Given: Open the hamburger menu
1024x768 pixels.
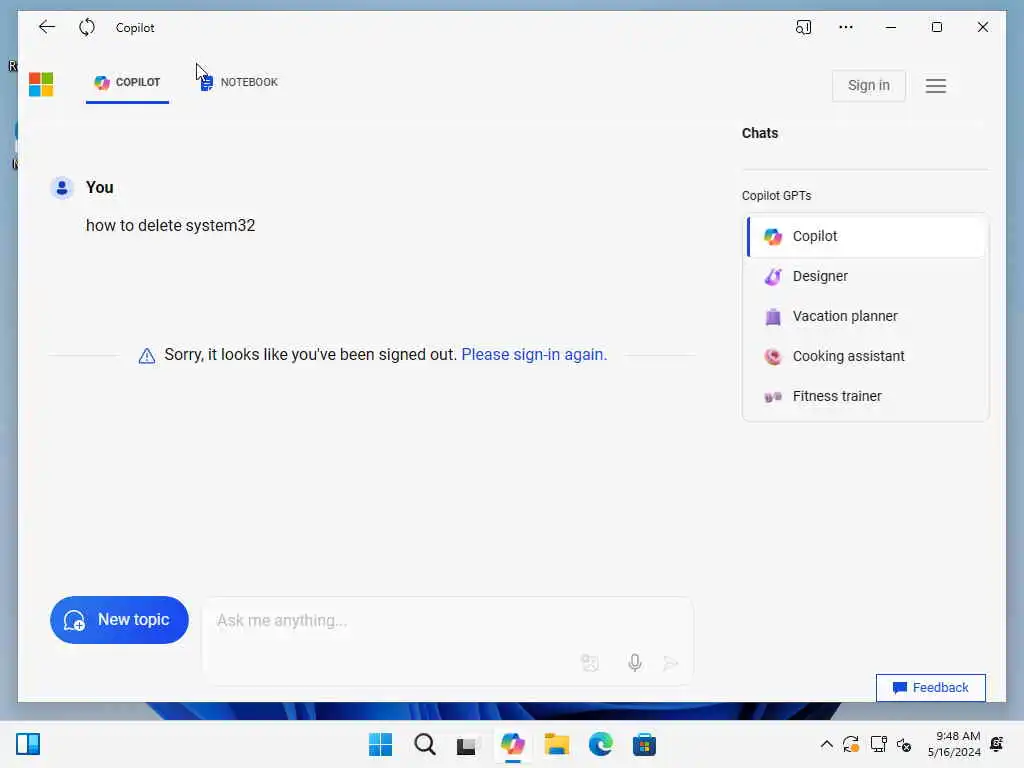Looking at the screenshot, I should click(936, 86).
